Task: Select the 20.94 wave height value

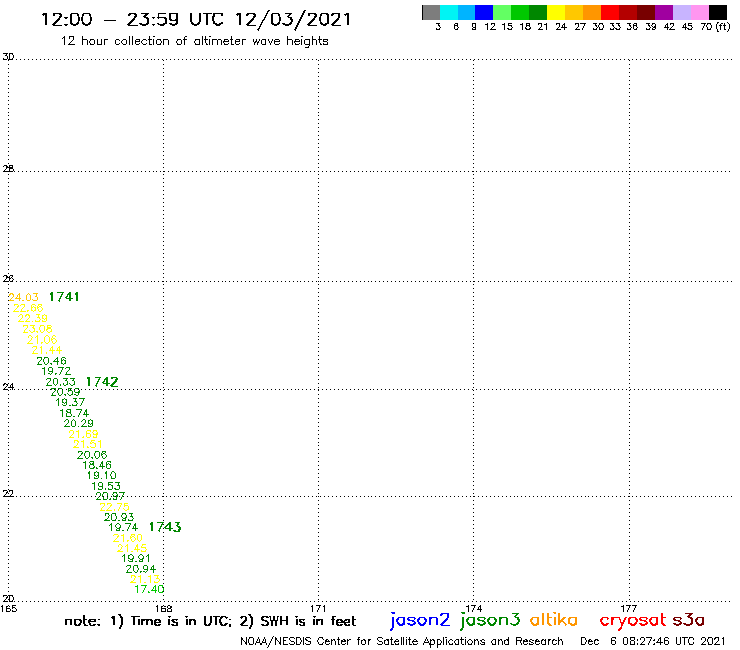Action: click(x=141, y=569)
